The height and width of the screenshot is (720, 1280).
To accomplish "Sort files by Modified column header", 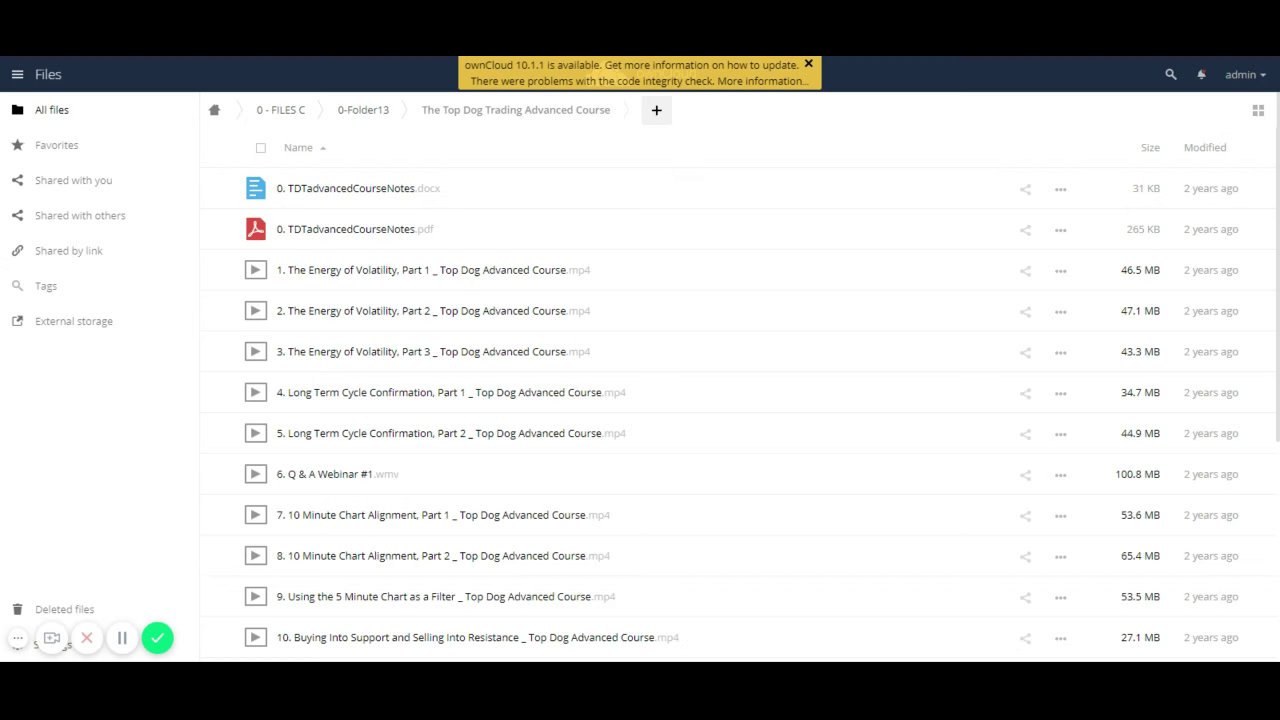I will click(1205, 147).
